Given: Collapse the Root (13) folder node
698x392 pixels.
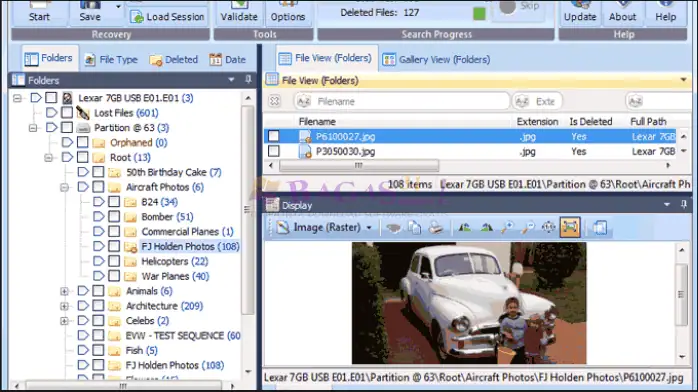Looking at the screenshot, I should (49, 158).
